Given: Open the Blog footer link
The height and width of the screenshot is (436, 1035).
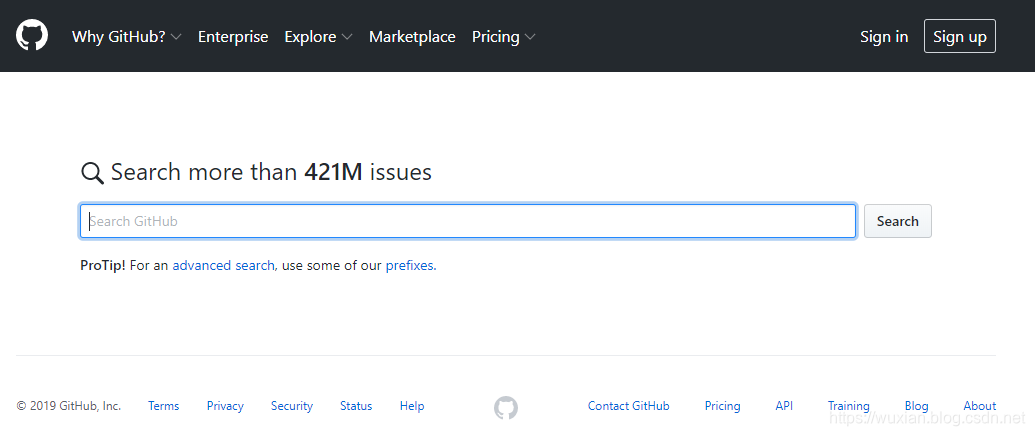Looking at the screenshot, I should (x=916, y=406).
